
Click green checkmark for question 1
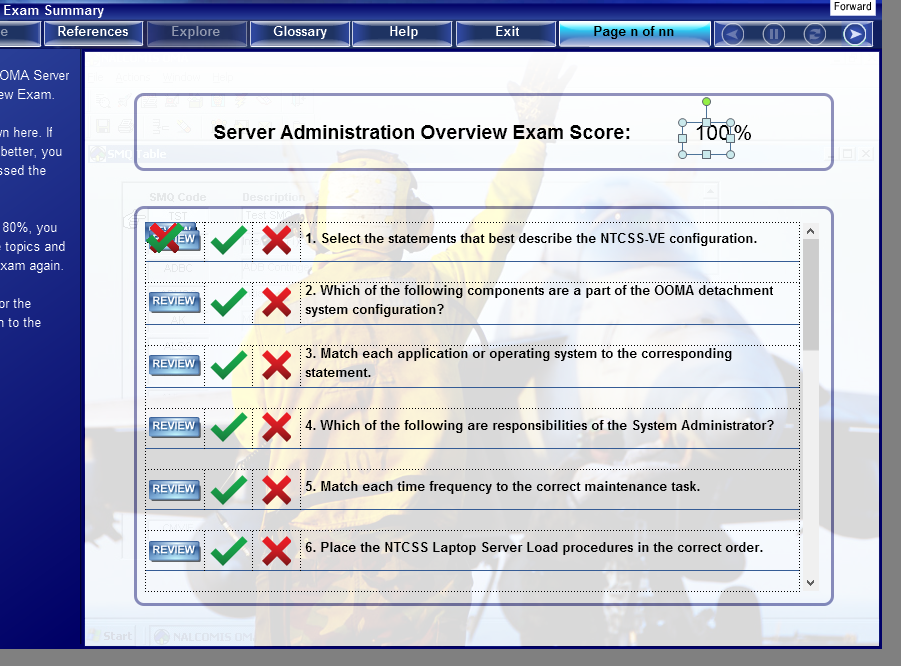(229, 240)
